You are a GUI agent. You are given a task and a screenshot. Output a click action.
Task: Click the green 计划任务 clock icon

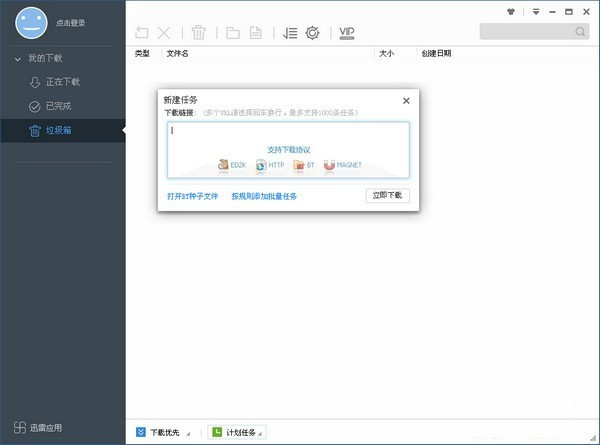click(217, 432)
